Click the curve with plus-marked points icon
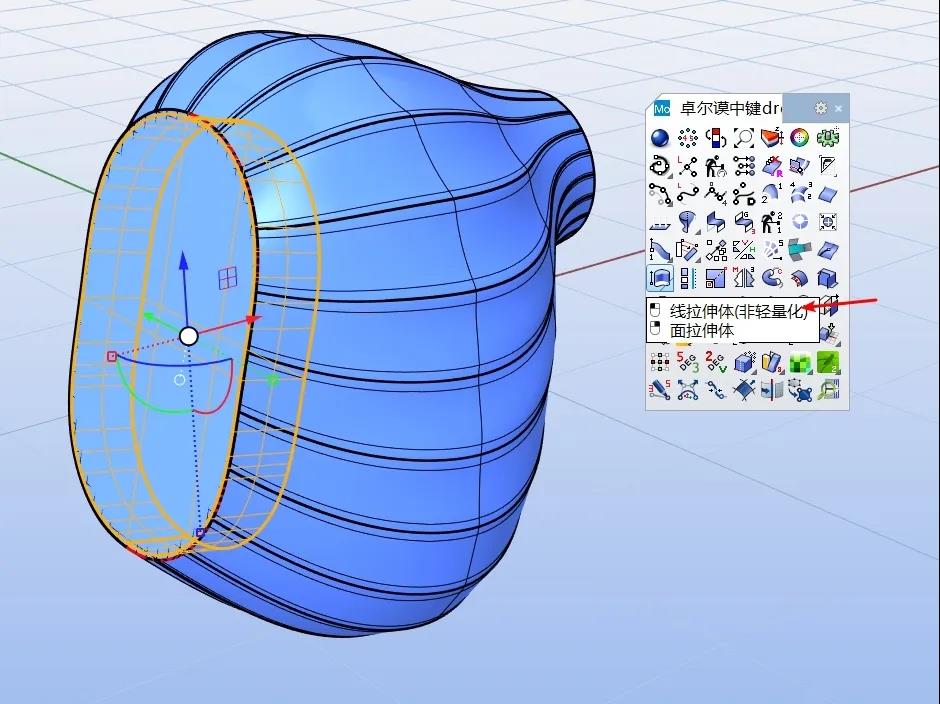The width and height of the screenshot is (940, 704). [716, 390]
